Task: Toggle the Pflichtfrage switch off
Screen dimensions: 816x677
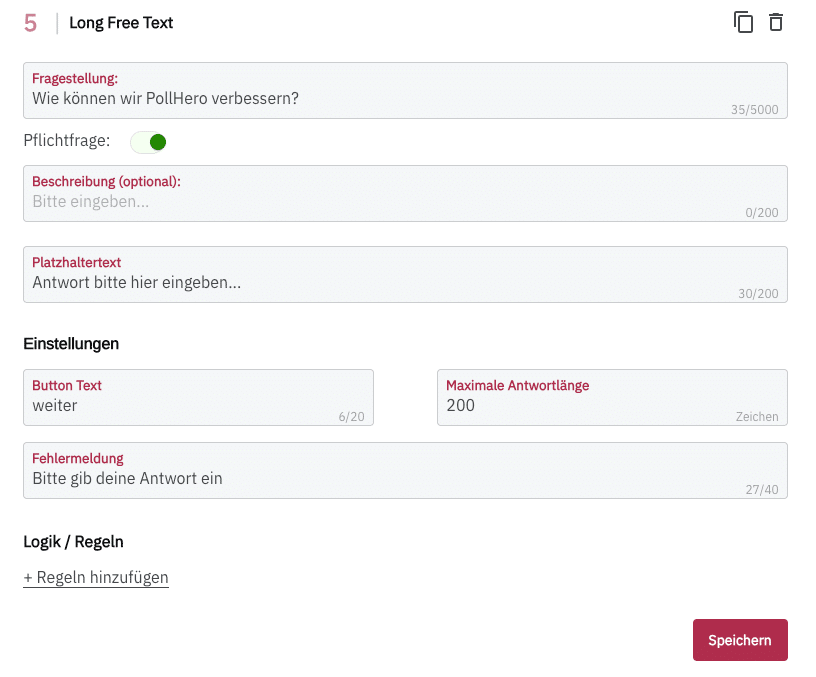Action: [149, 142]
